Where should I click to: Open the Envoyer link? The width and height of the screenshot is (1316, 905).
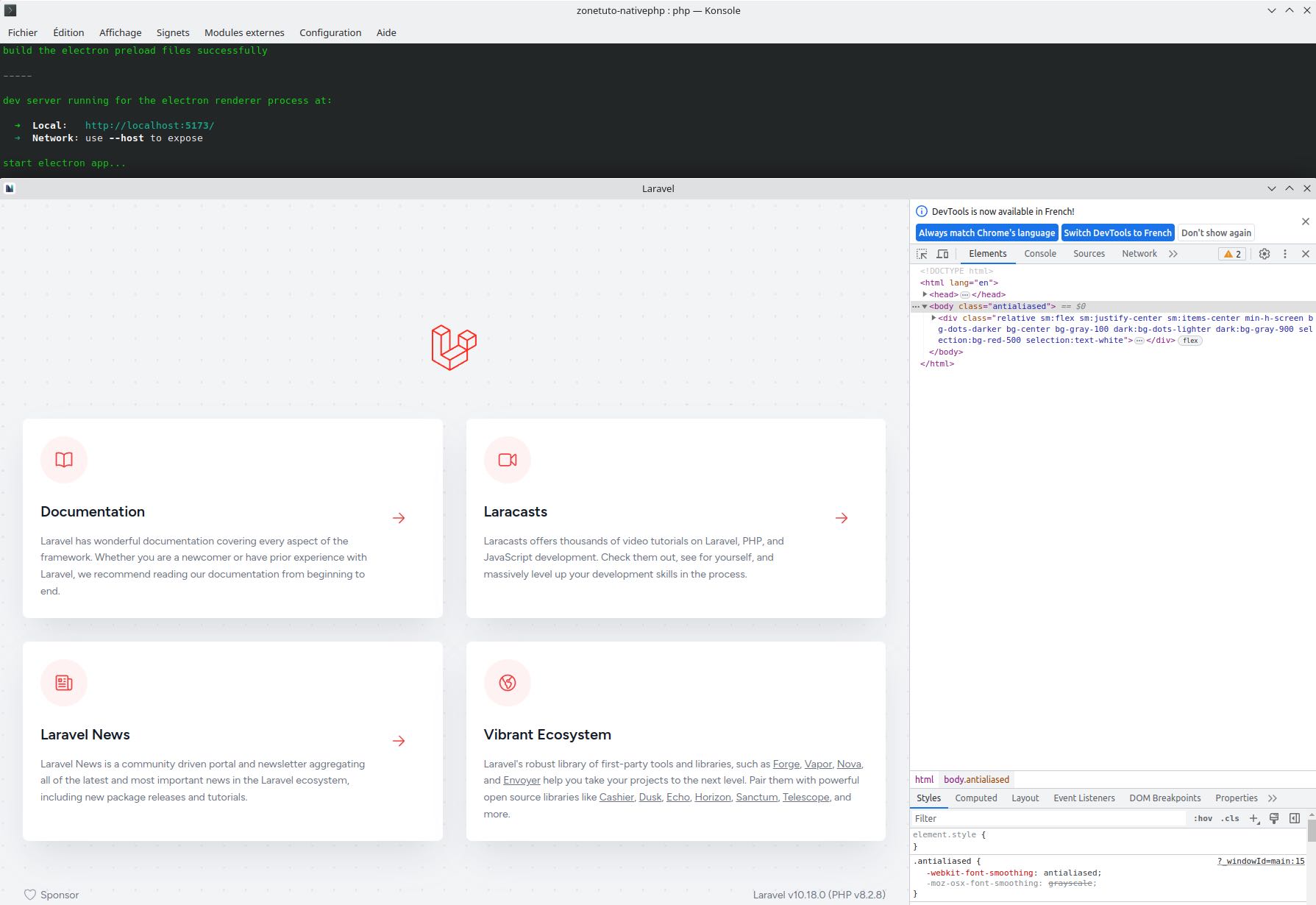point(522,780)
